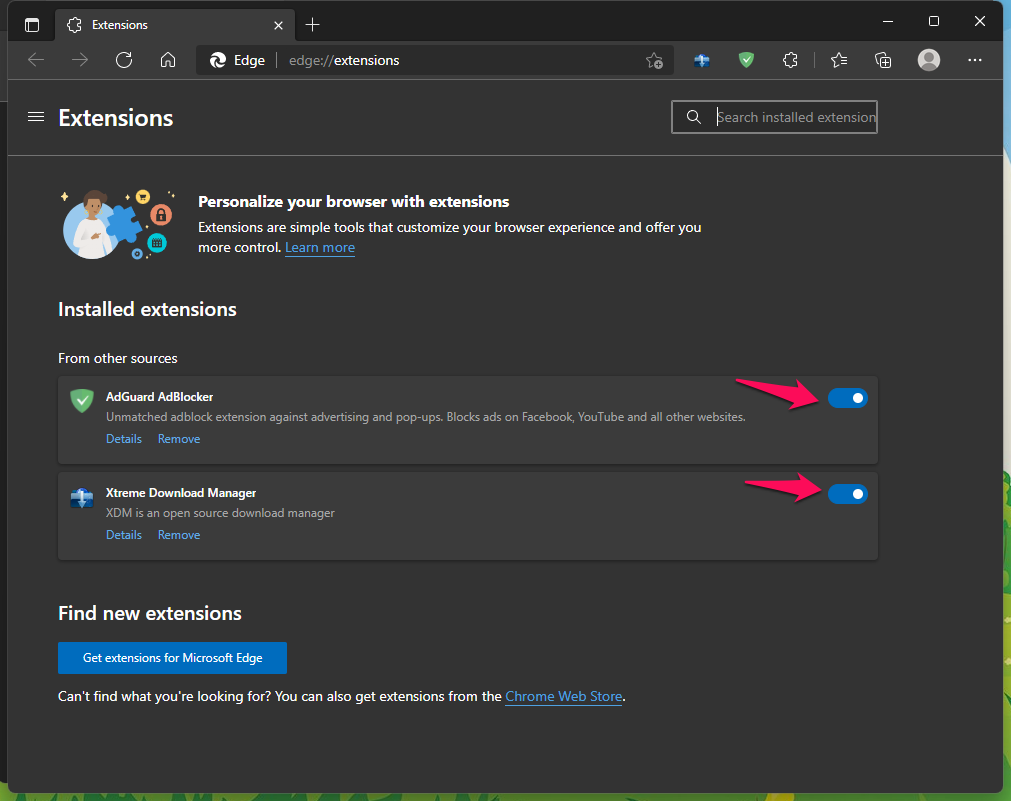Select the Extensions browser tab

[x=175, y=25]
